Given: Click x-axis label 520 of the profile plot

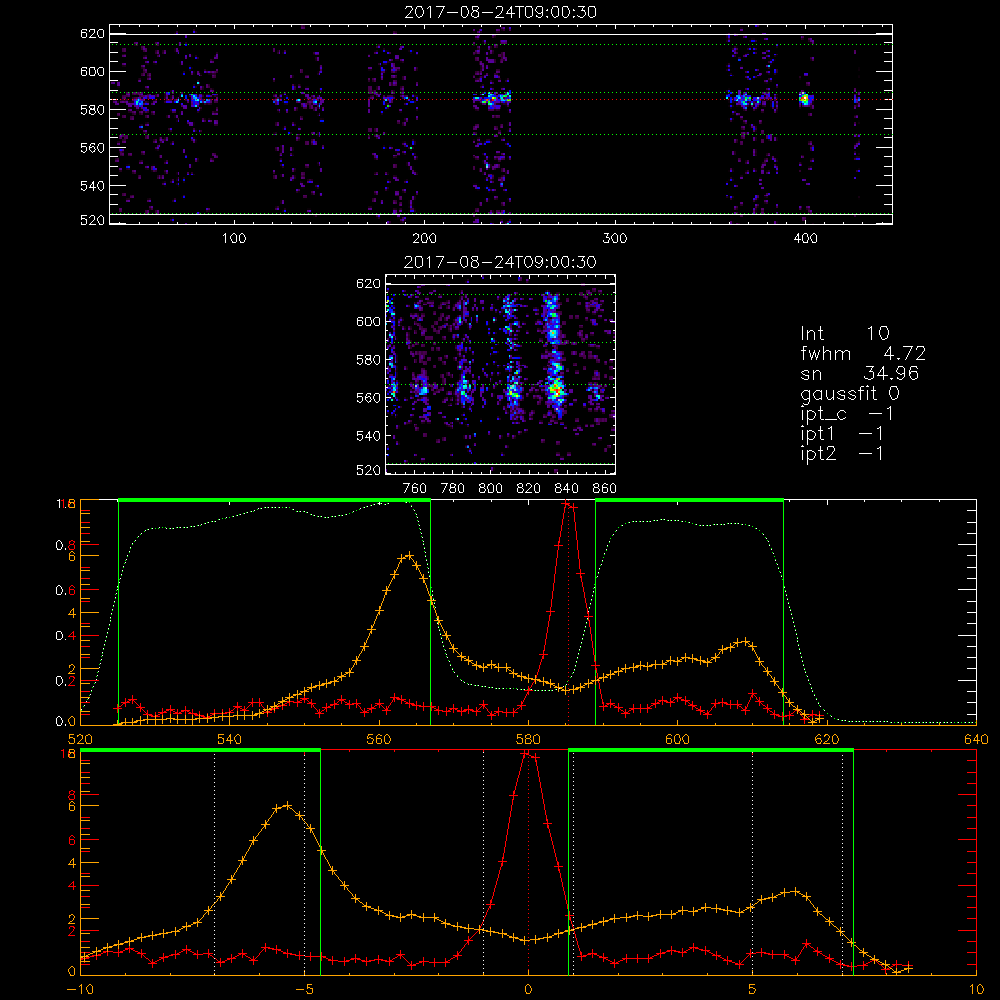Looking at the screenshot, I should coord(80,739).
